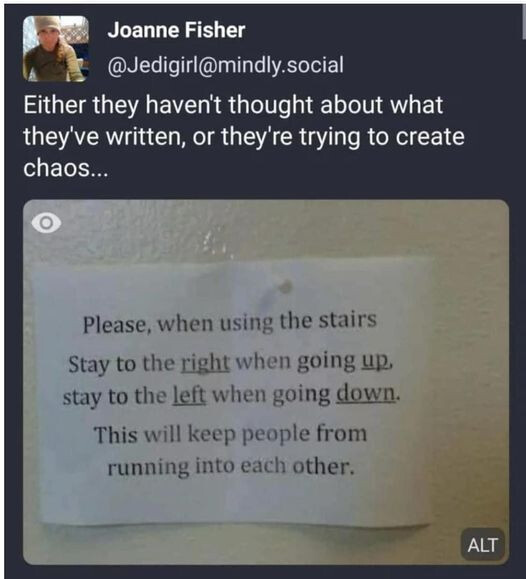
Task: Click the post text starting with 'Either they haven't'
Action: pyautogui.click(x=244, y=137)
